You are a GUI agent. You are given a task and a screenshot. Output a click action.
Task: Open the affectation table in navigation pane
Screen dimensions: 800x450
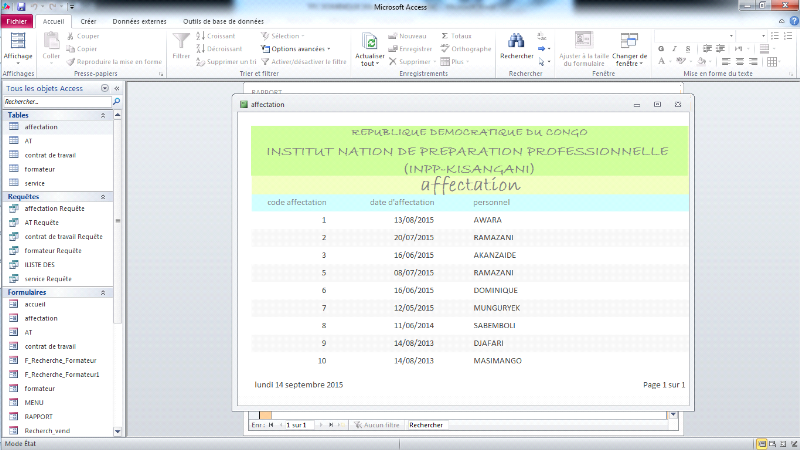[x=41, y=127]
